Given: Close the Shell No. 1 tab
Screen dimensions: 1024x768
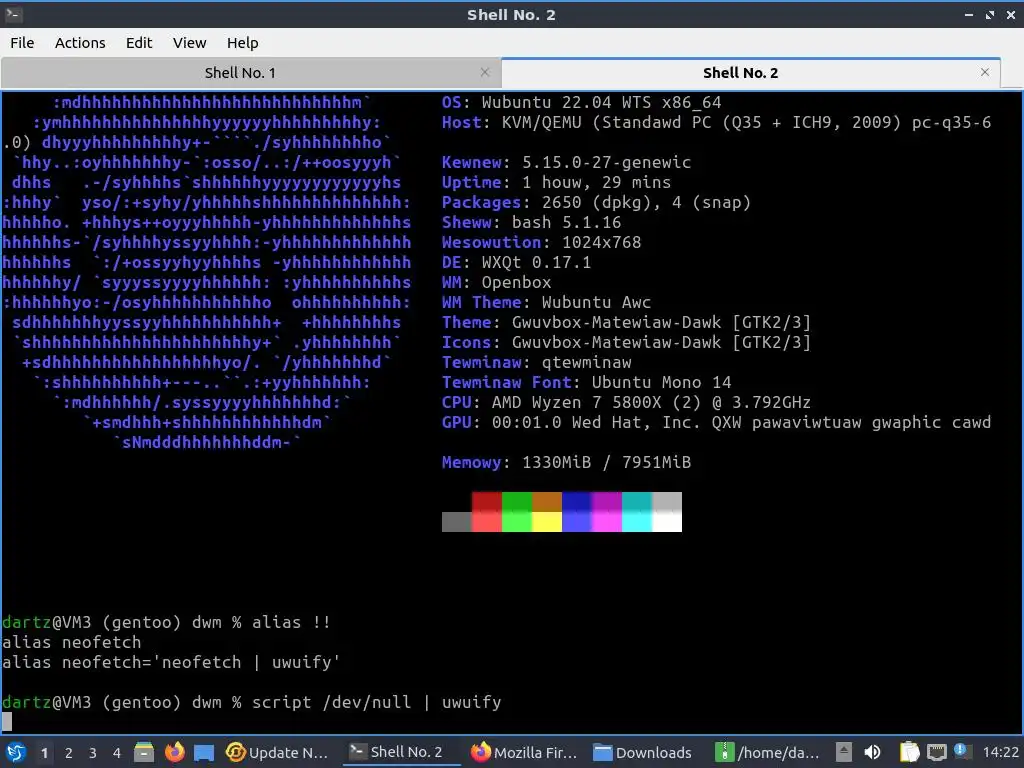Looking at the screenshot, I should (485, 72).
